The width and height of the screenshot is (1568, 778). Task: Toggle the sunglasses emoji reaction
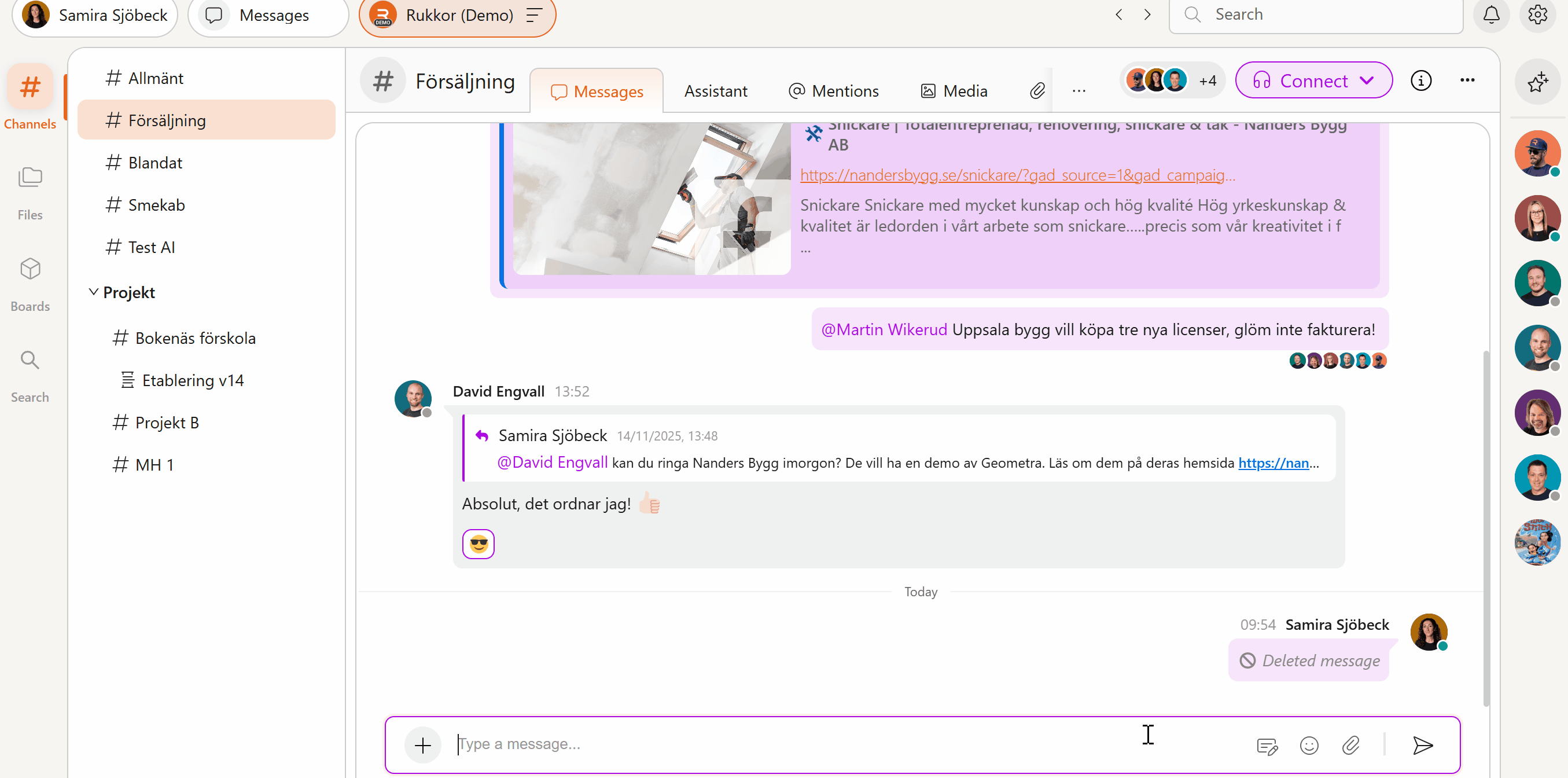[x=479, y=544]
